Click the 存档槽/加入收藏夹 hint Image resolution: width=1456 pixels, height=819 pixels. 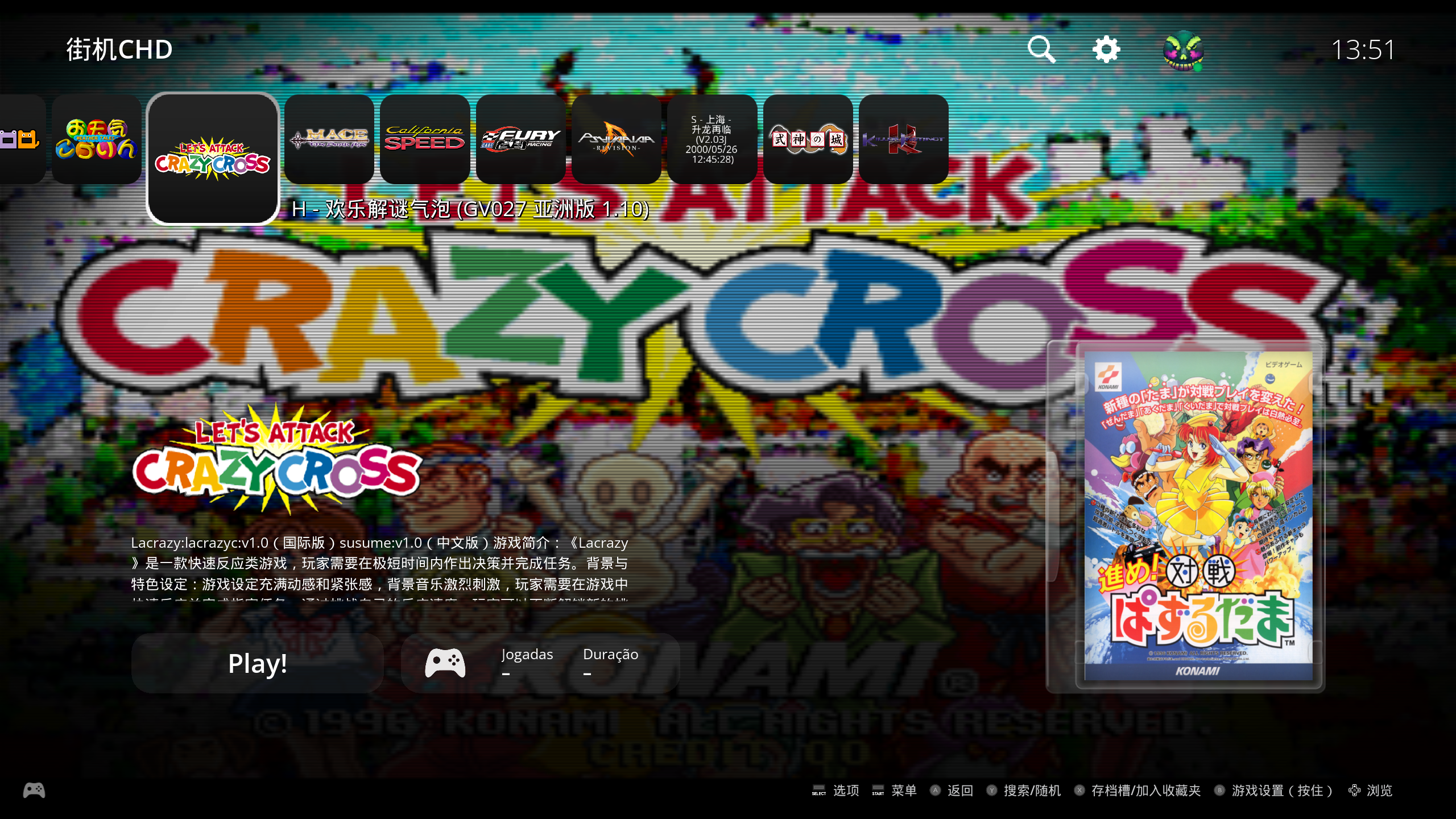pyautogui.click(x=1137, y=791)
